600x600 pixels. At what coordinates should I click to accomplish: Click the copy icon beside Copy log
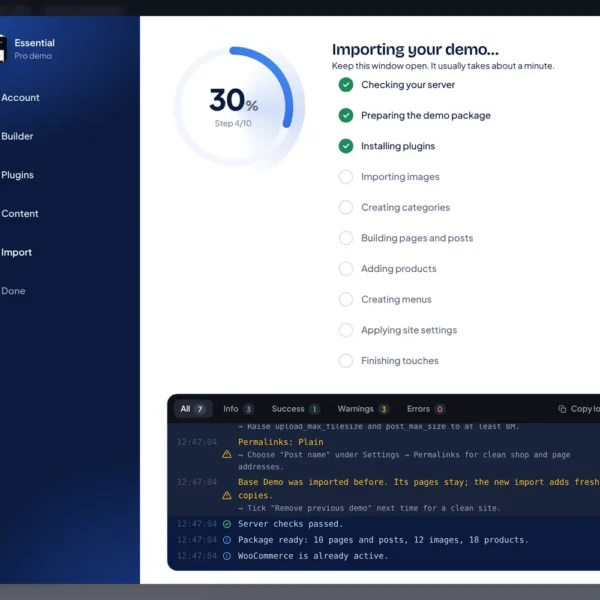pyautogui.click(x=562, y=409)
